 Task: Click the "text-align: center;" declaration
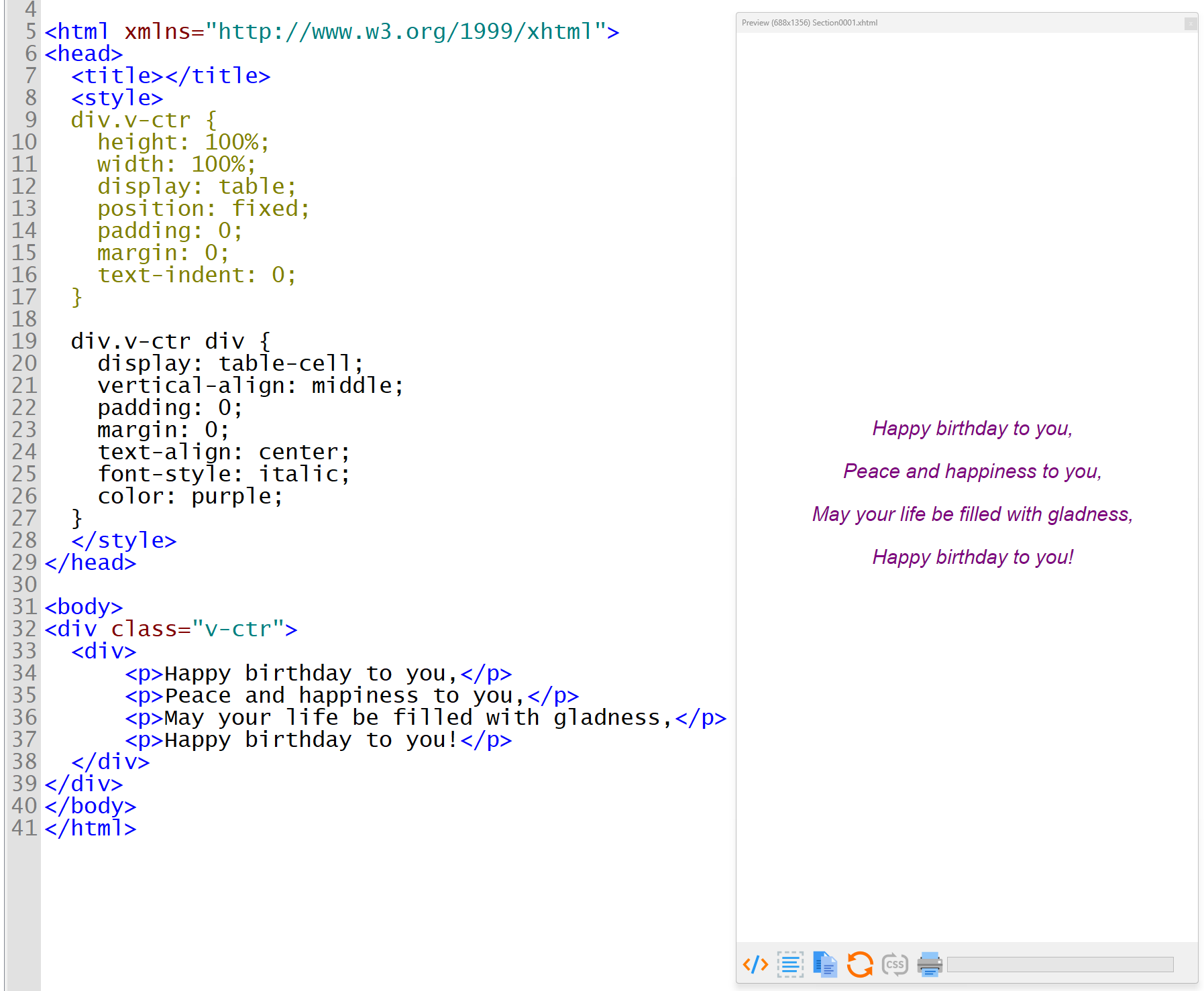click(224, 452)
